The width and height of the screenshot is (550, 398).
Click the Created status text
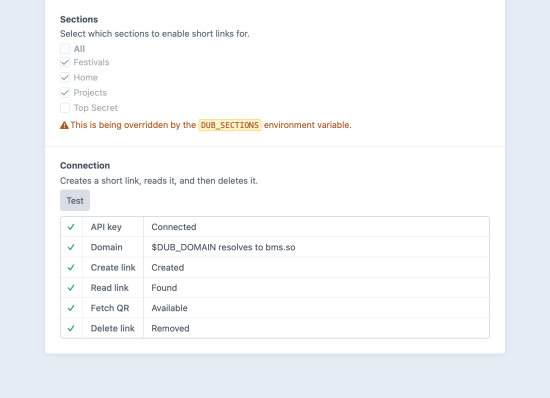click(x=168, y=268)
